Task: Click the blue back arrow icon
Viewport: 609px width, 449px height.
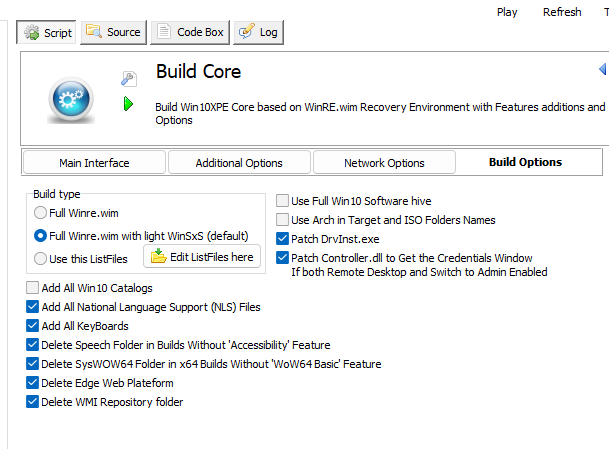Action: click(x=603, y=69)
